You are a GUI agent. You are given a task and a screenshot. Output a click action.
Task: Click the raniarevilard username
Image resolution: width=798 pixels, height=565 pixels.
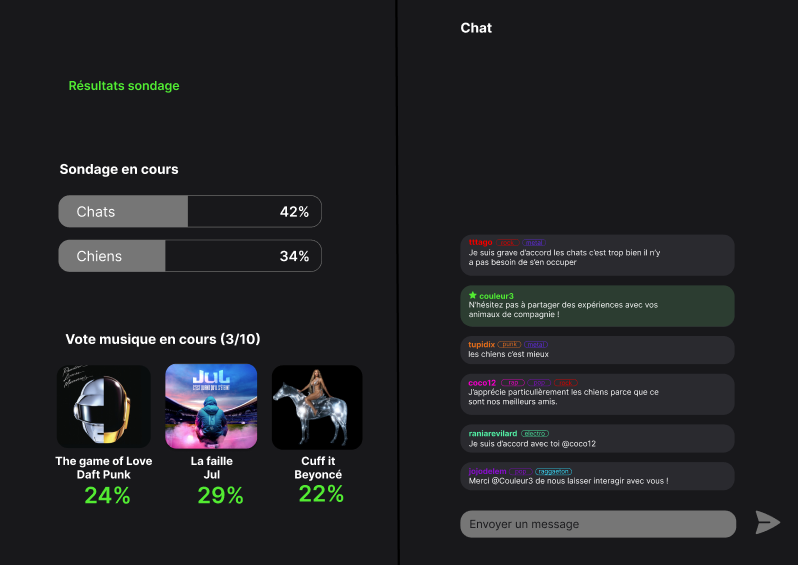coord(493,434)
